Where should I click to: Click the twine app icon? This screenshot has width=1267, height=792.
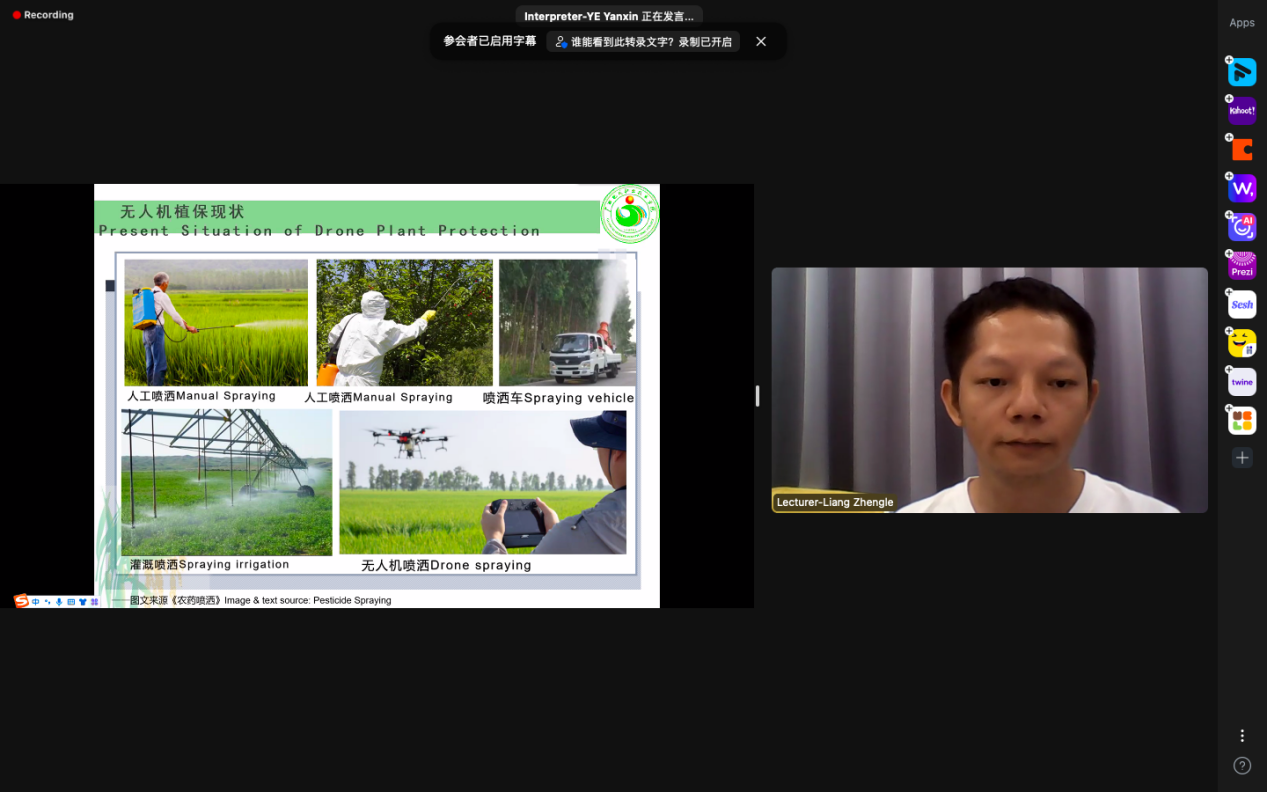click(1242, 382)
